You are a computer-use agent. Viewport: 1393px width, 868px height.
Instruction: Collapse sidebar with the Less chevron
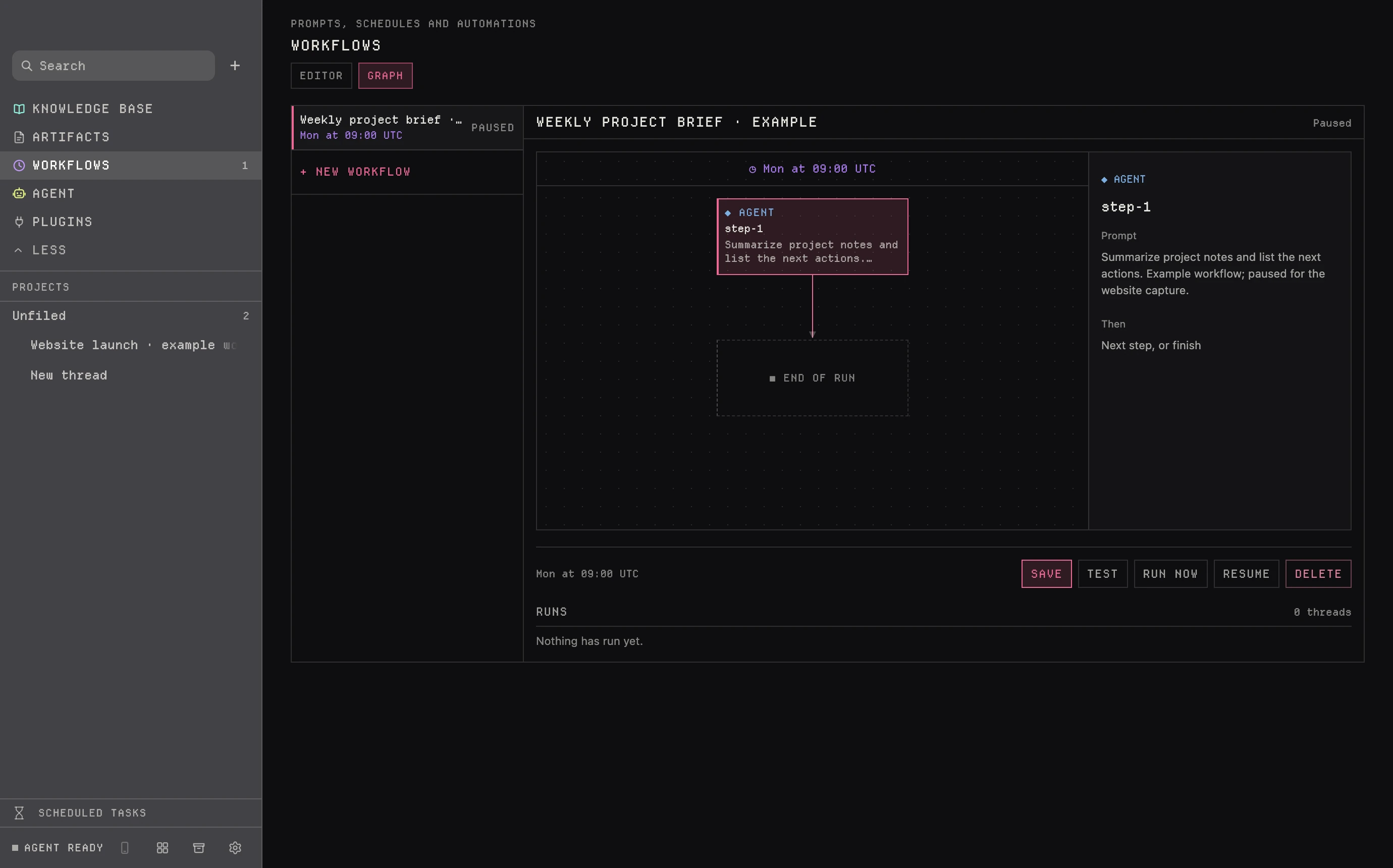[x=18, y=250]
